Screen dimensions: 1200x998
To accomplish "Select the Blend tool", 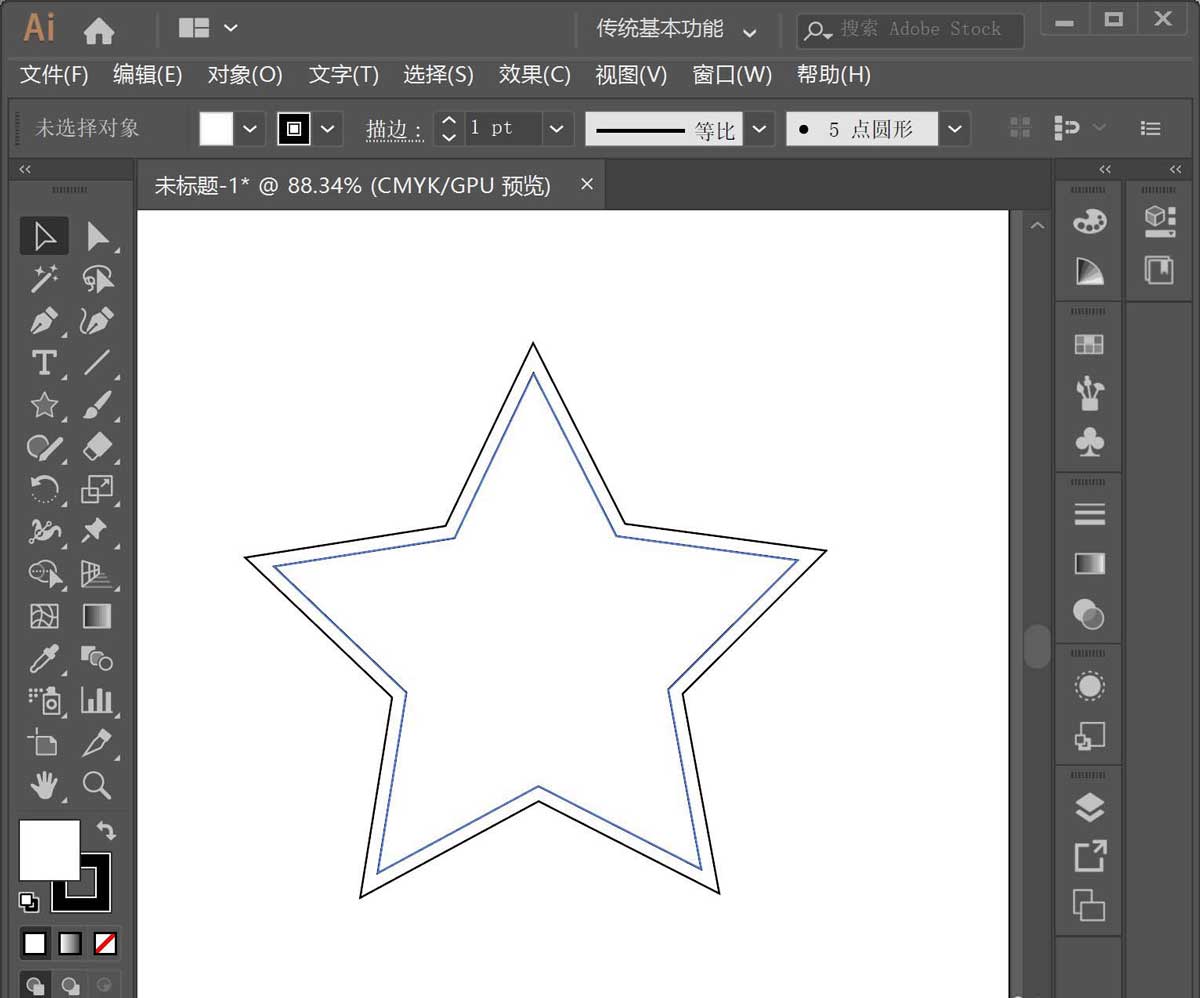I will (98, 658).
